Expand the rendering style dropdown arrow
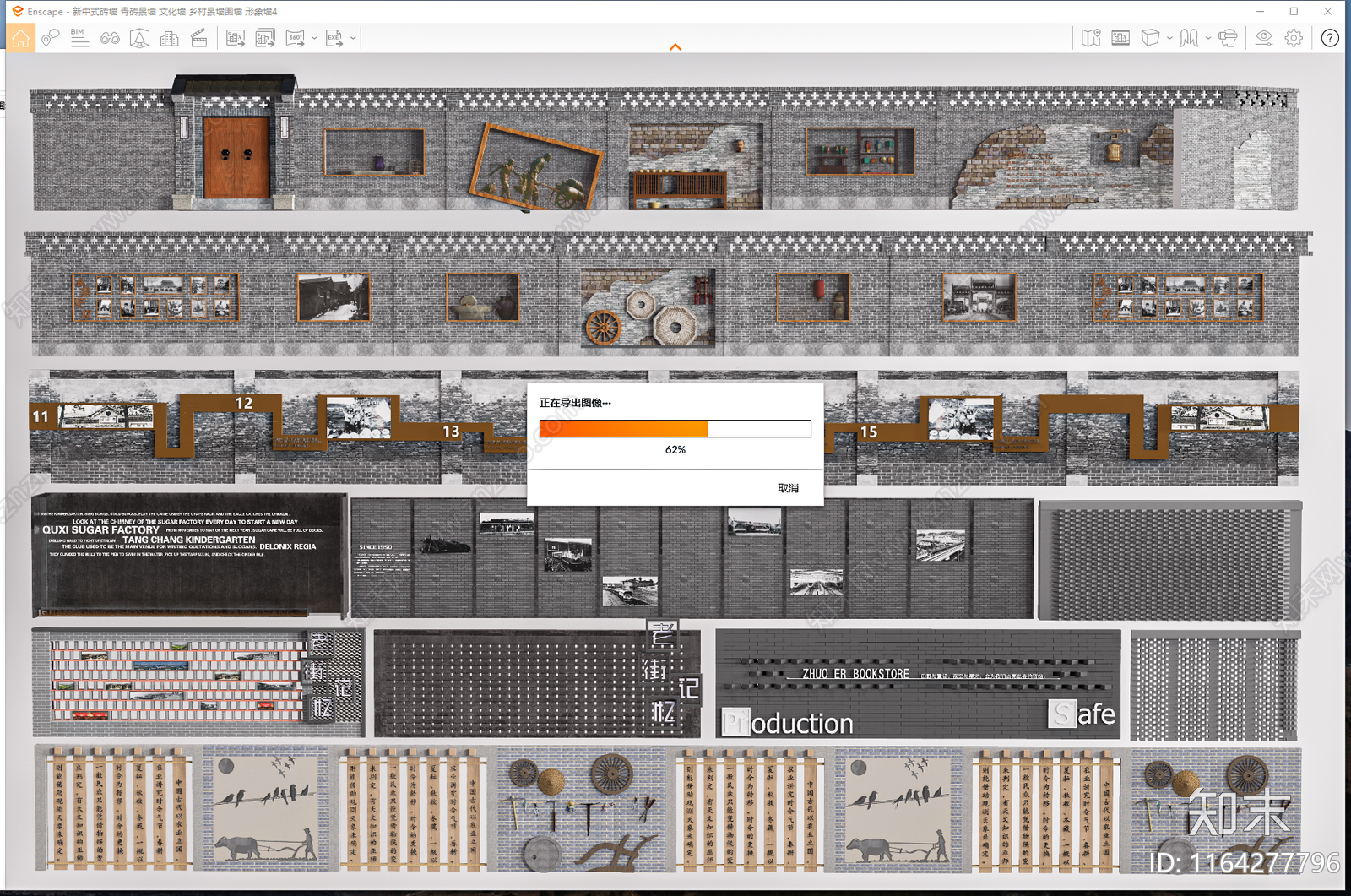Image resolution: width=1351 pixels, height=896 pixels. pos(1208,38)
